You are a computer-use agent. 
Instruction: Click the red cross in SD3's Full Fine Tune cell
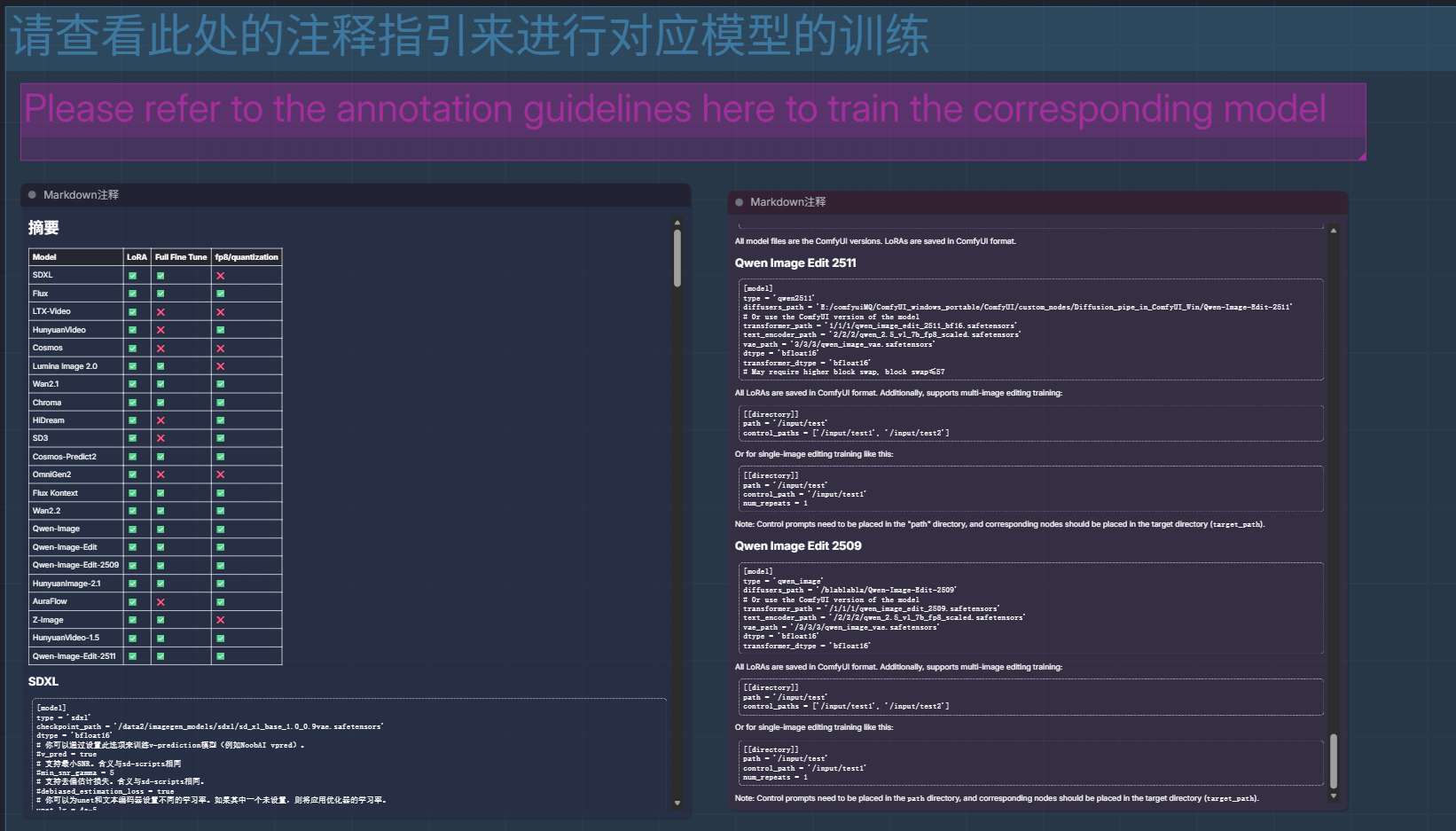[160, 438]
